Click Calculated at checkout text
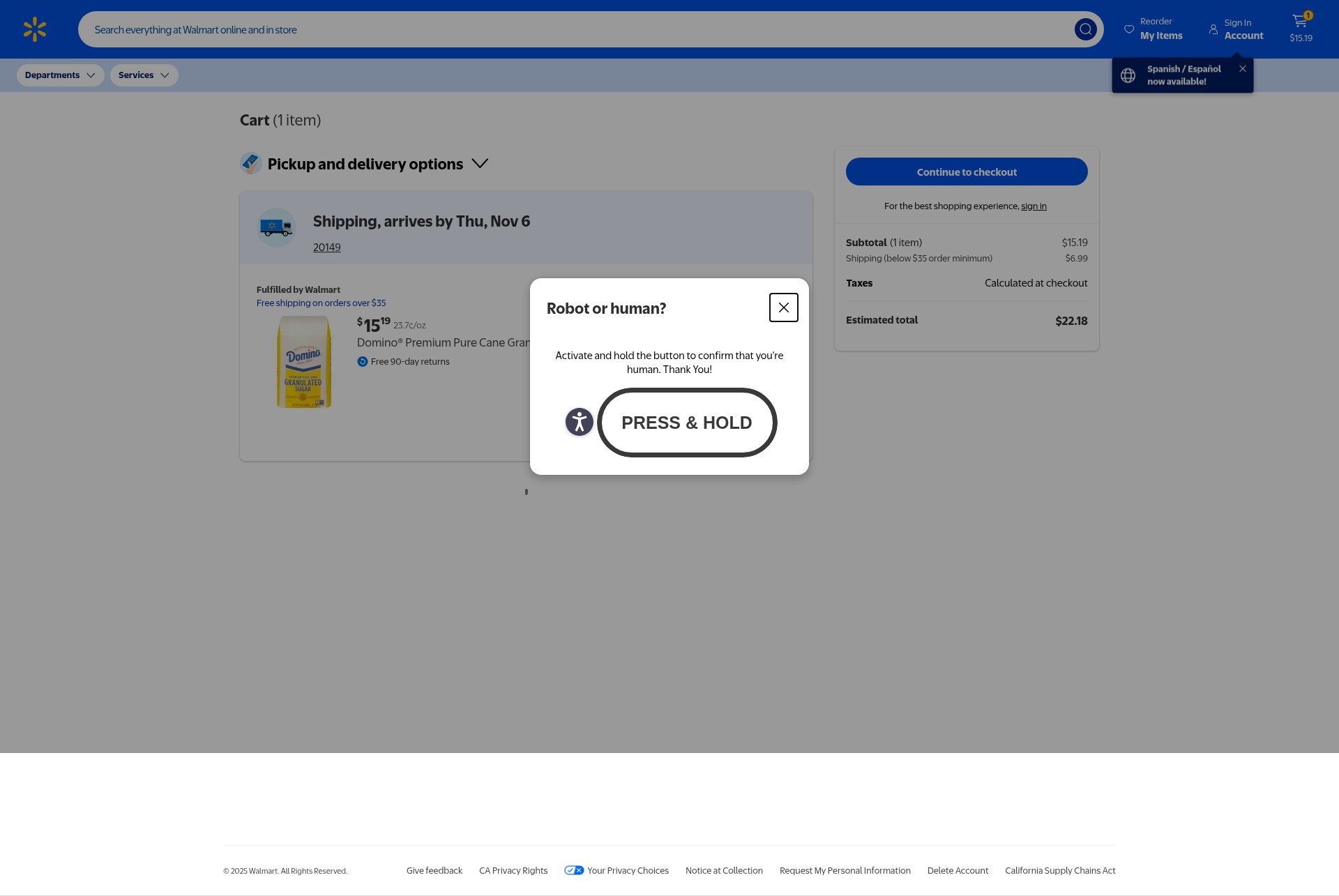 1036,283
